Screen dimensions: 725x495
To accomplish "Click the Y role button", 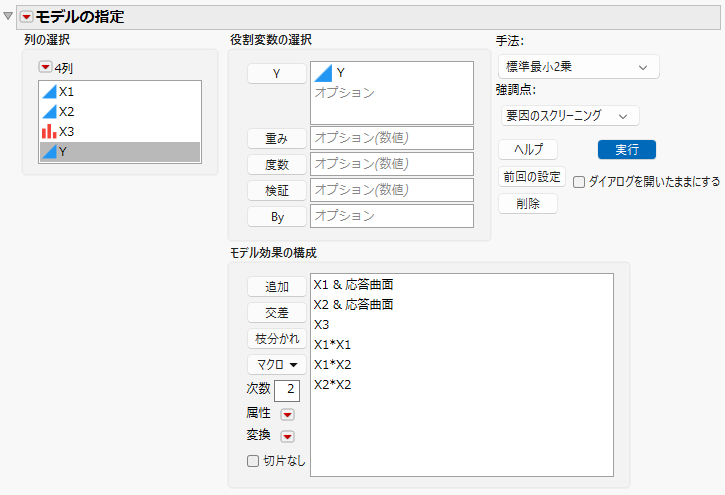I will click(x=276, y=73).
